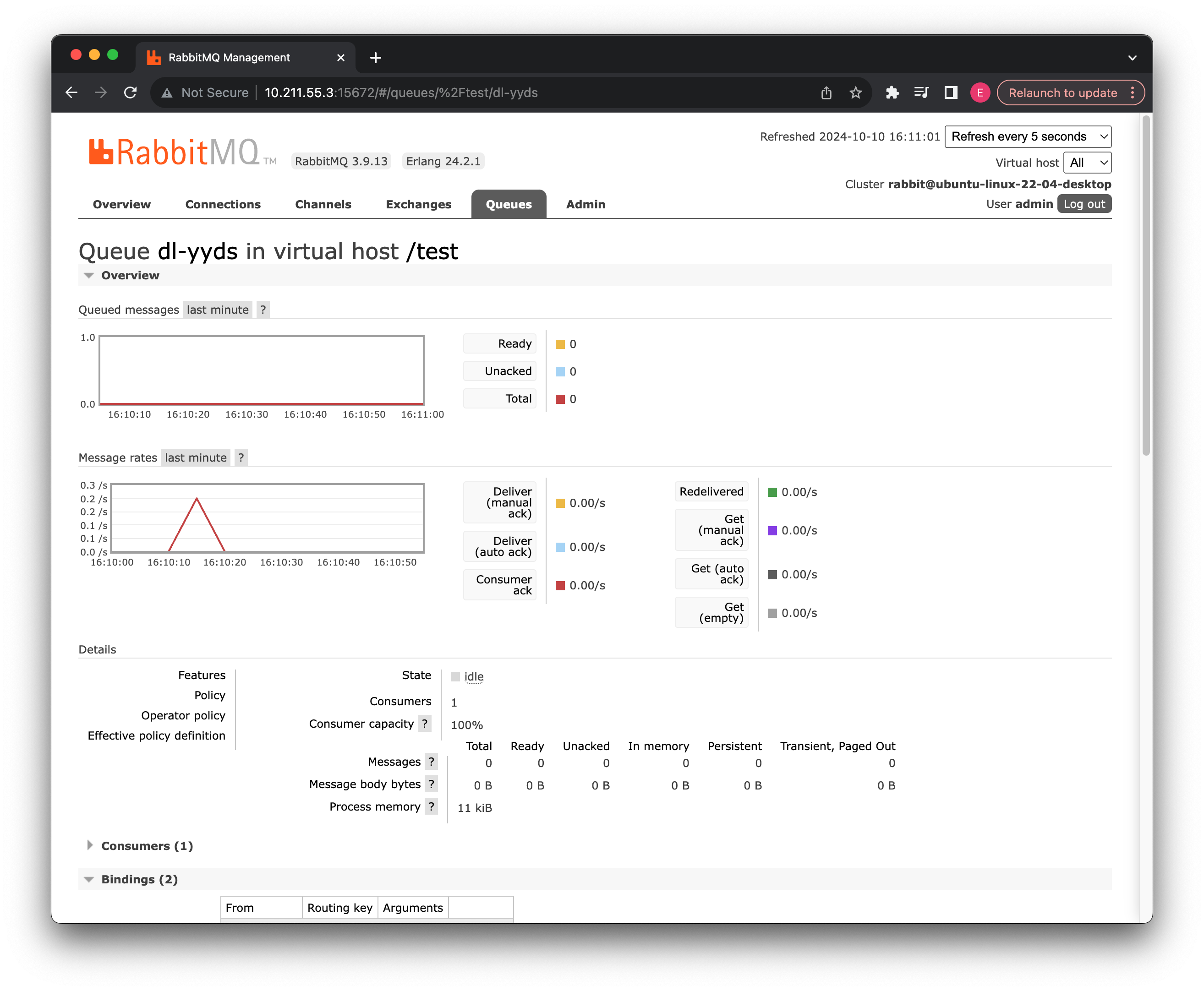Open the media control playlist icon

click(921, 93)
